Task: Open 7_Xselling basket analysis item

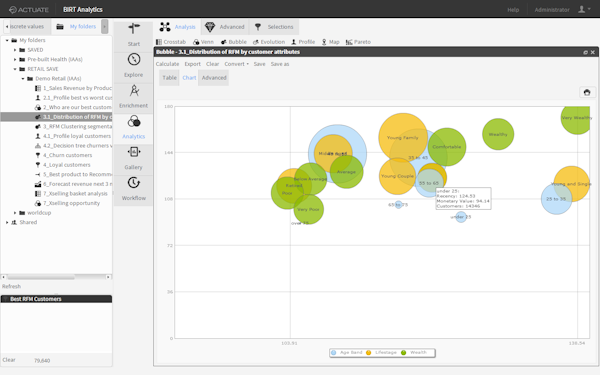Action: click(x=71, y=194)
